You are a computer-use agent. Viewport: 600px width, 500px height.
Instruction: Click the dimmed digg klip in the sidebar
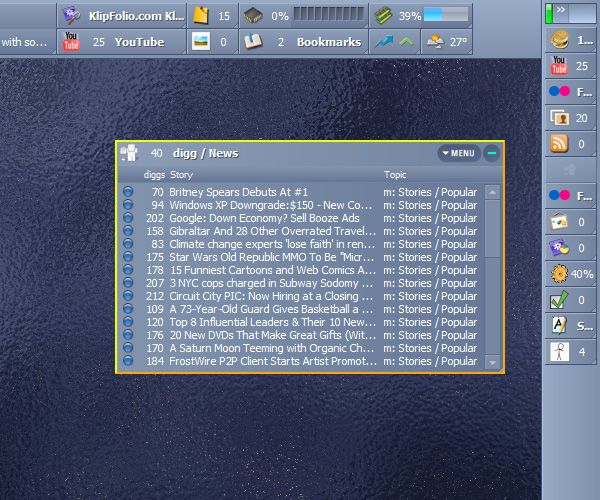(570, 170)
